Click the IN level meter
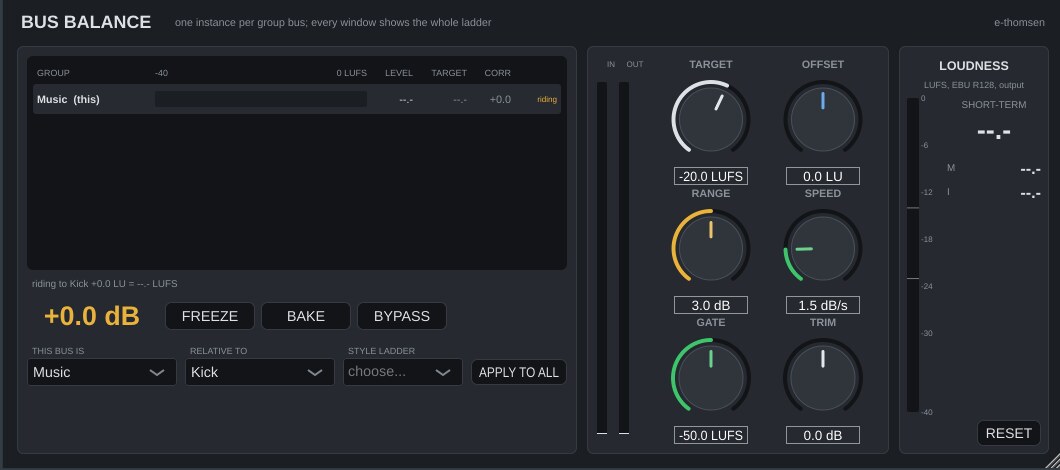The image size is (1060, 470). tap(602, 258)
